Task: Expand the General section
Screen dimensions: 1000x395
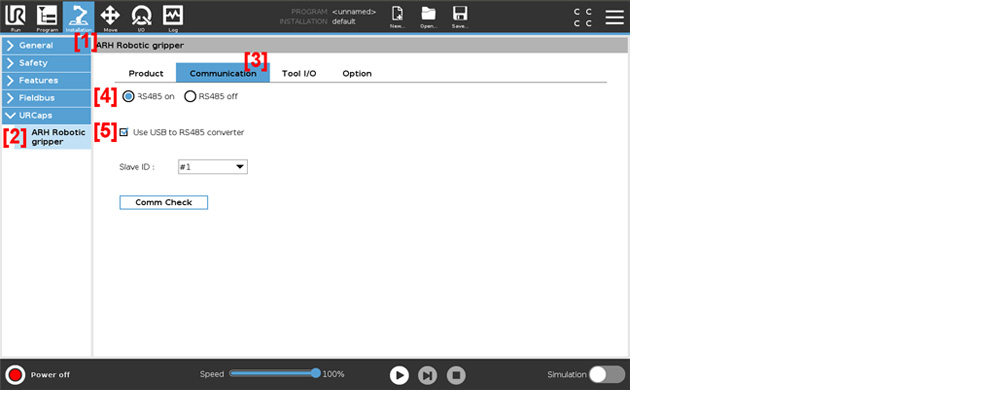Action: coord(46,45)
